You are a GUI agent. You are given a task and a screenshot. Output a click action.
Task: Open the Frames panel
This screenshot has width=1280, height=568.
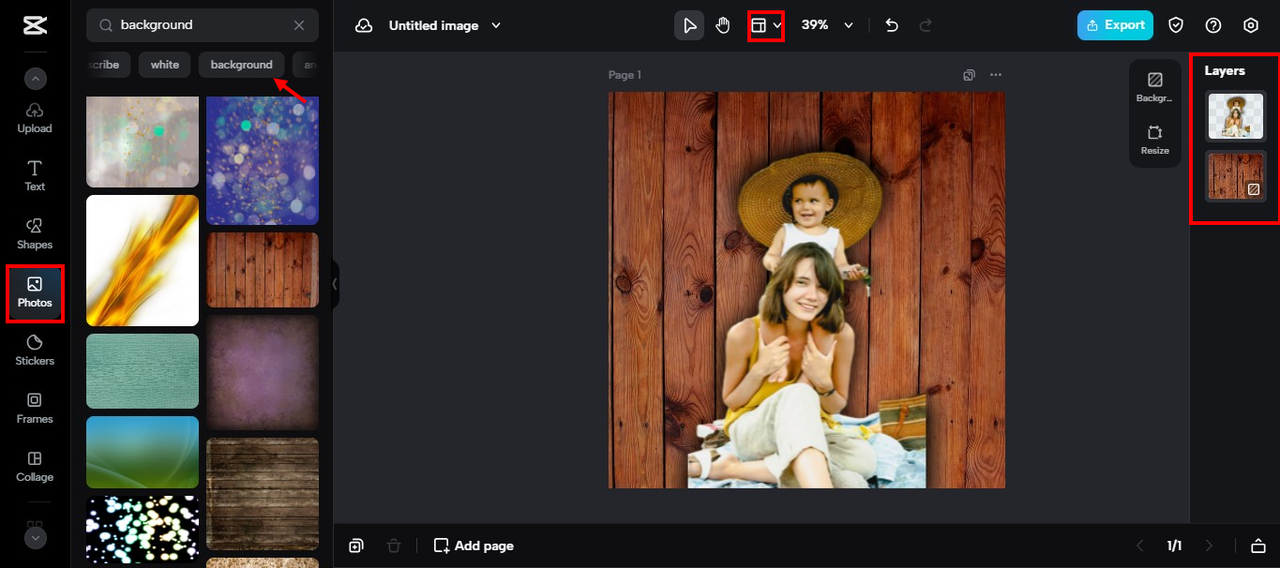pyautogui.click(x=35, y=409)
